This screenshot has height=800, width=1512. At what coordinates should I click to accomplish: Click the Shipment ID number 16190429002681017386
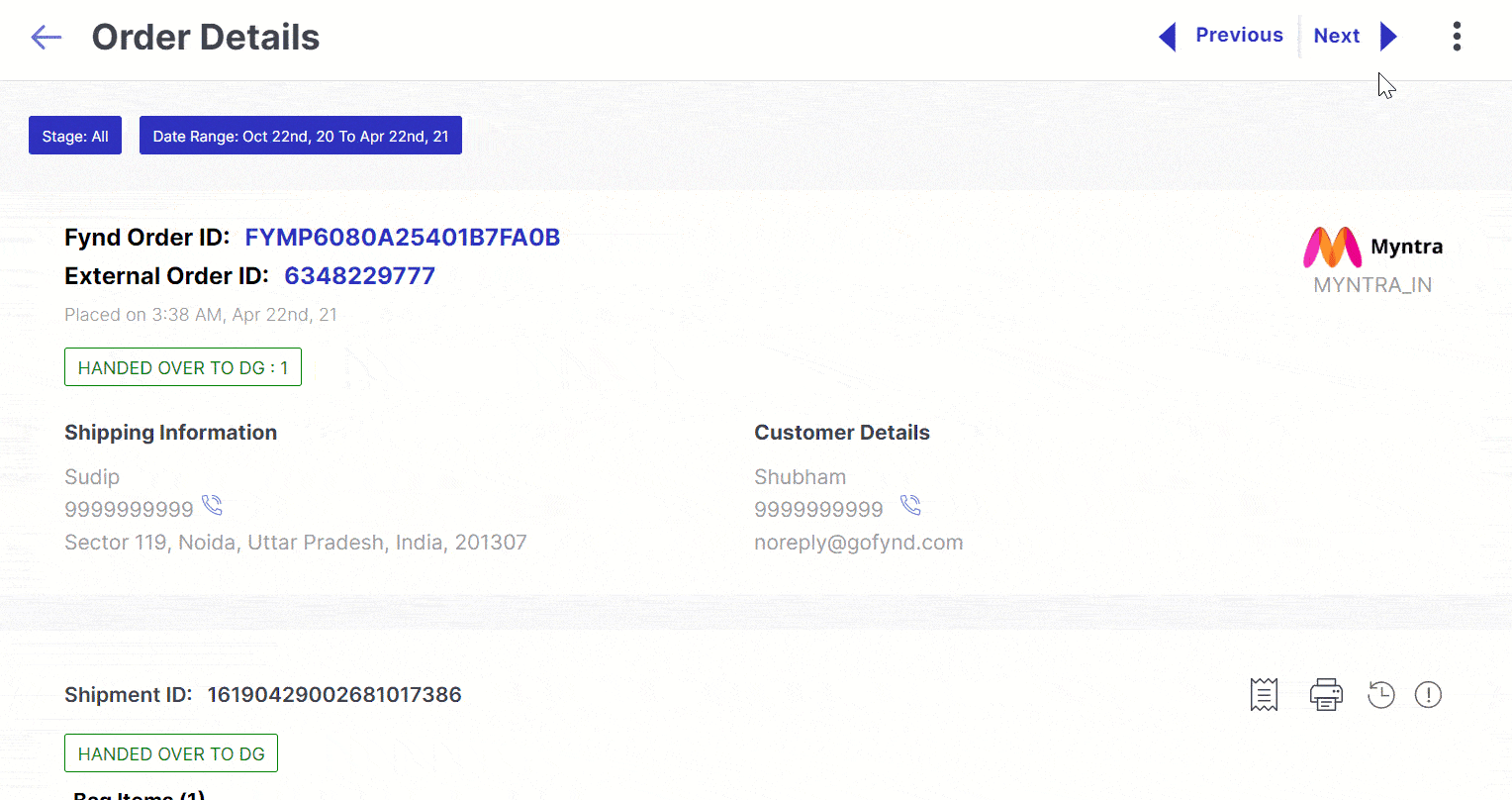coord(334,695)
